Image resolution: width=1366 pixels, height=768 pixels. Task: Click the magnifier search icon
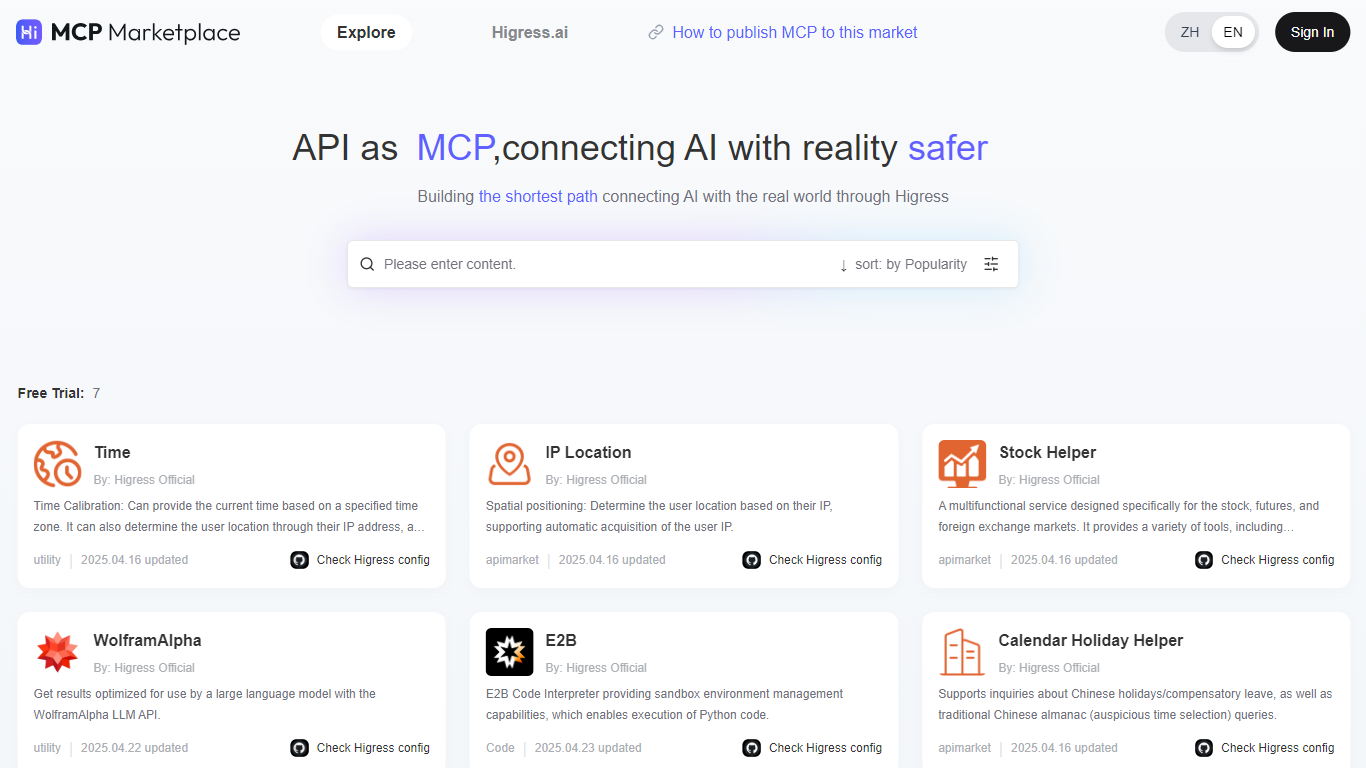pyautogui.click(x=367, y=264)
